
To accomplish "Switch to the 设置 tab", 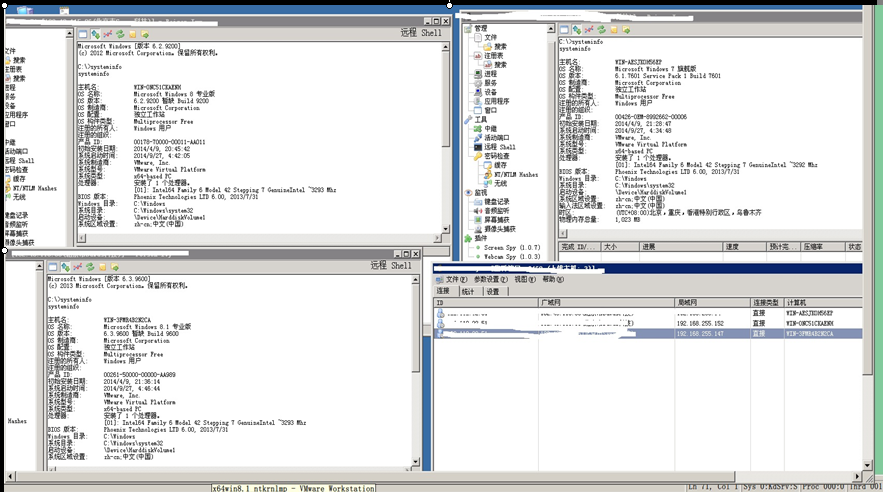I will 493,292.
